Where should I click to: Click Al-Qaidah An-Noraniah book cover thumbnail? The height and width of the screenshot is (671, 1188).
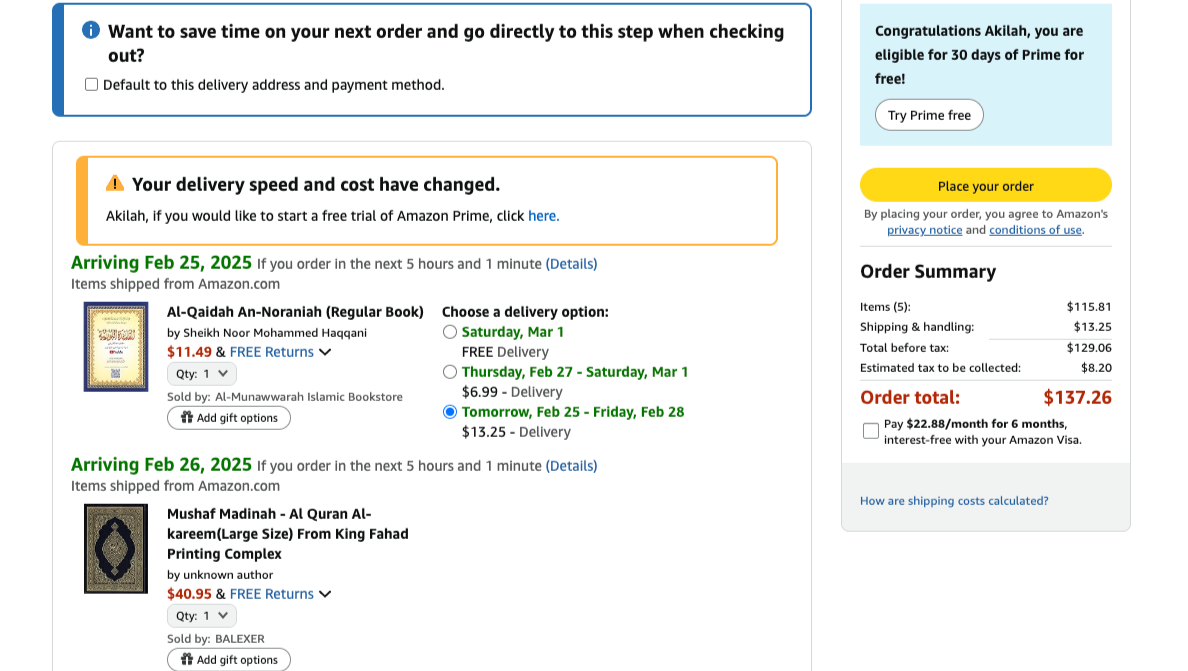[x=116, y=347]
